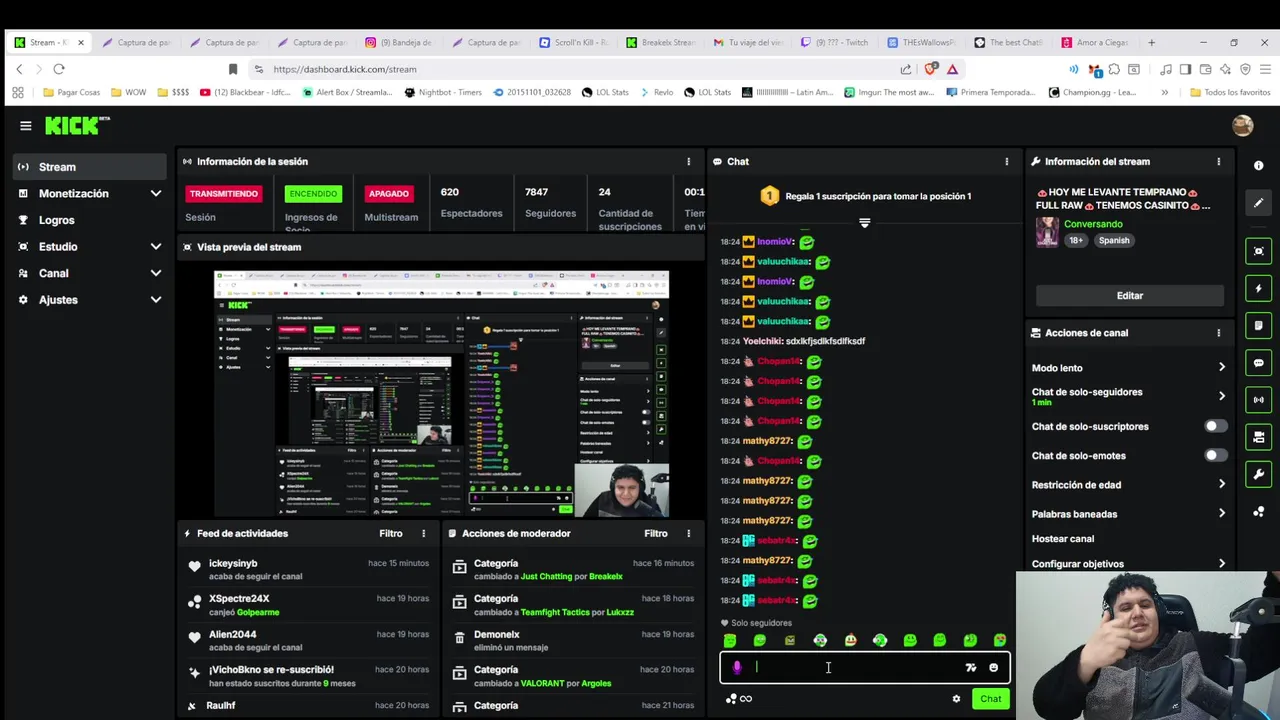
Task: Toggle the channel actions icon in the right sidebar
Action: pos(1259,437)
